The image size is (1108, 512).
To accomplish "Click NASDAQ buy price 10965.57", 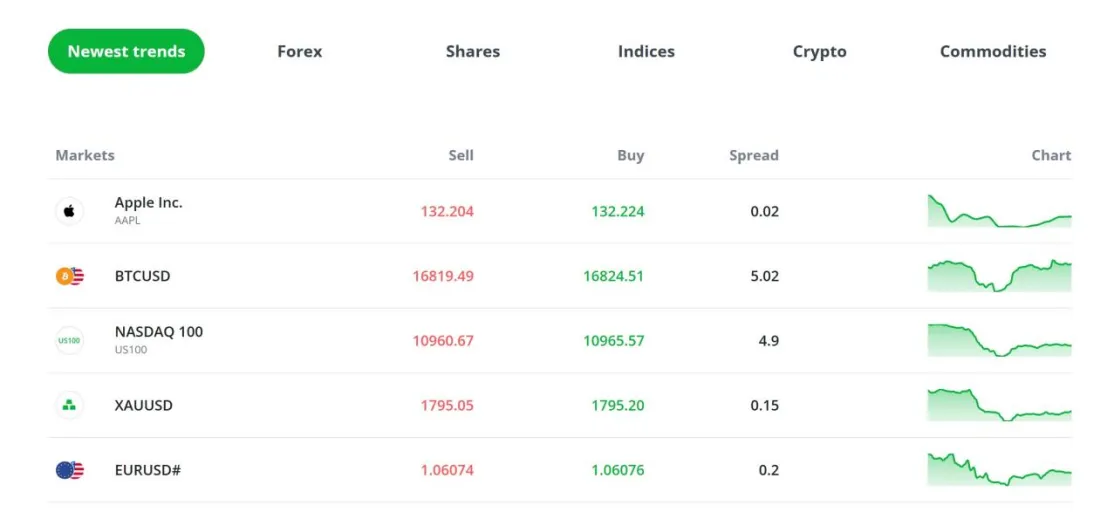I will click(613, 341).
